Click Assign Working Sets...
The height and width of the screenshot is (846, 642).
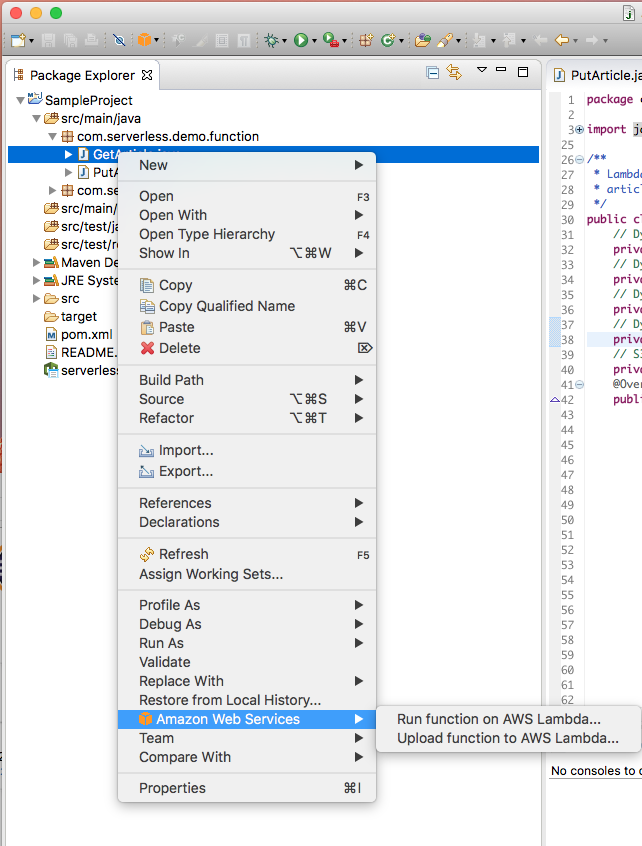tap(247, 574)
